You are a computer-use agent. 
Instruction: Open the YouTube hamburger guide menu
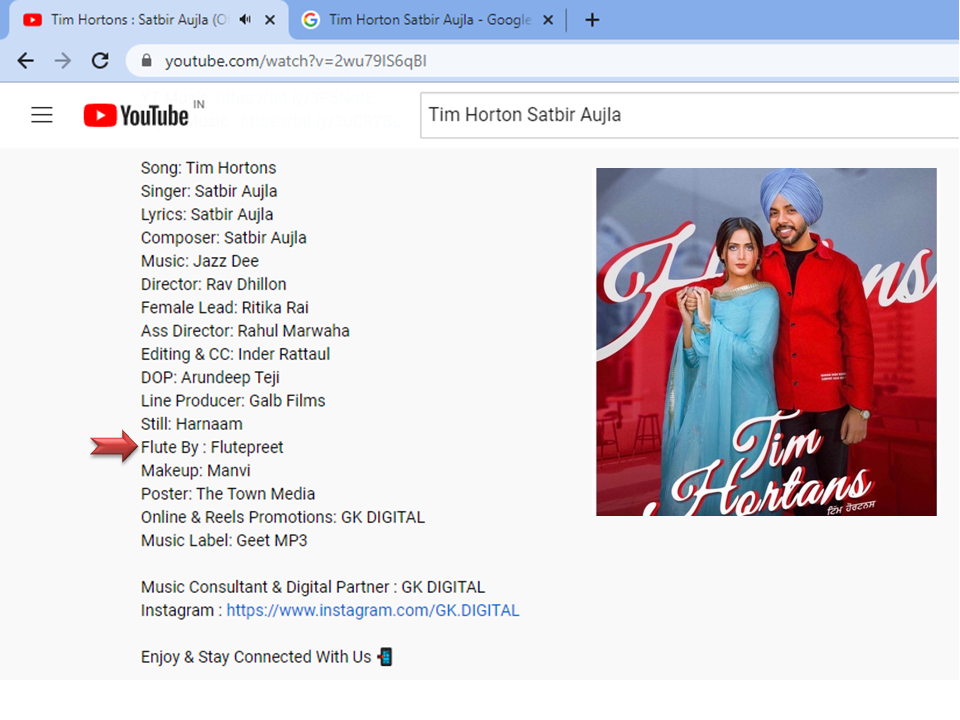tap(42, 115)
